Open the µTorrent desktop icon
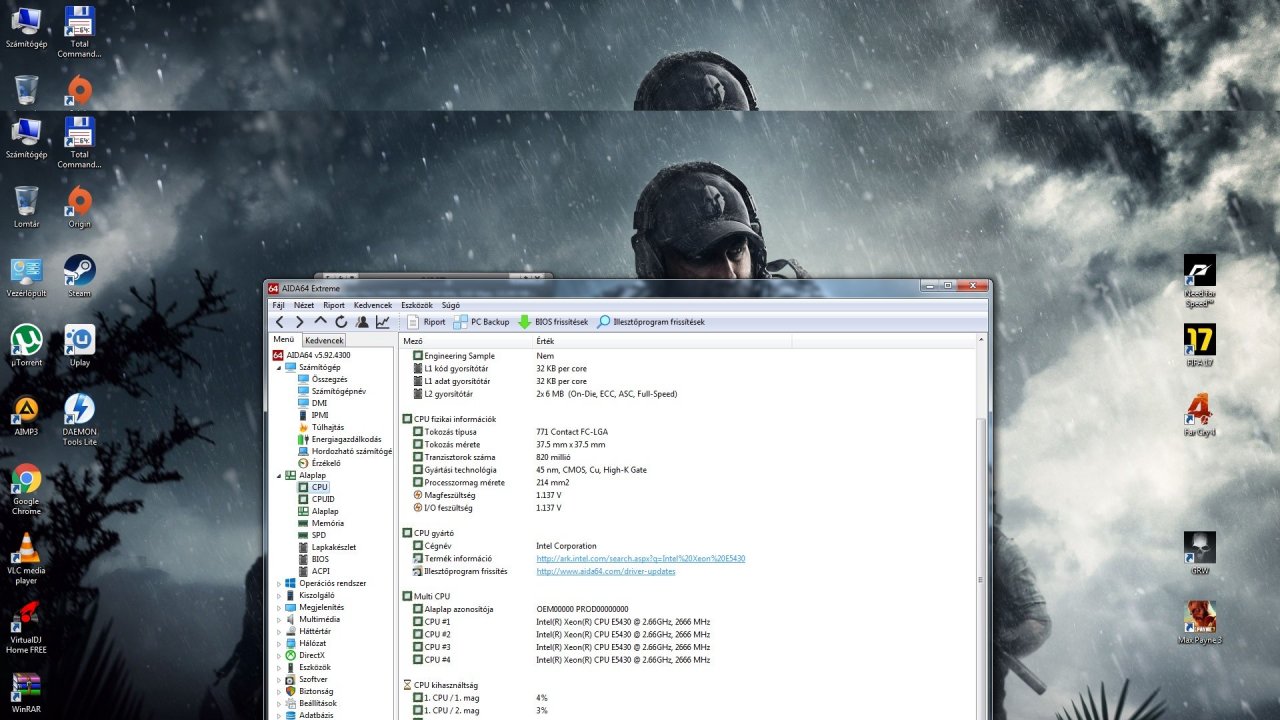1280x720 pixels. point(26,345)
